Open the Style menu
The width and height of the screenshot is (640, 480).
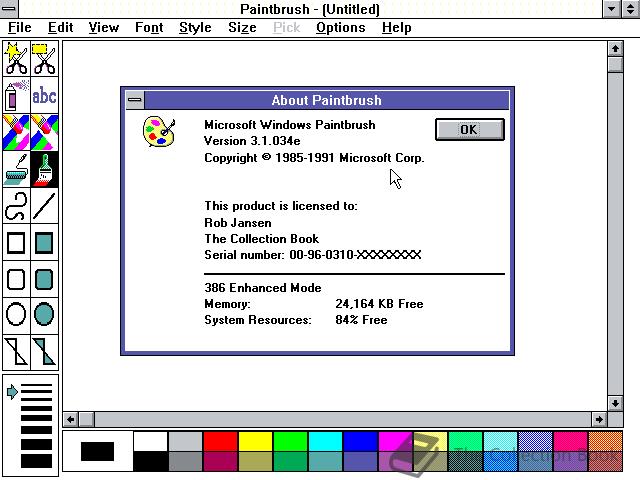click(195, 27)
